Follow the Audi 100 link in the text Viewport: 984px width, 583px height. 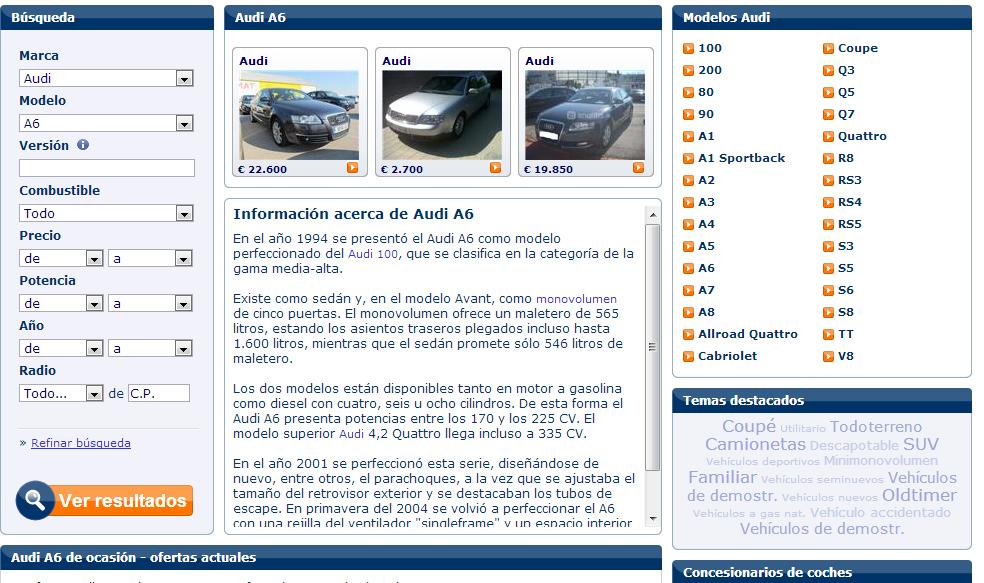pos(373,254)
